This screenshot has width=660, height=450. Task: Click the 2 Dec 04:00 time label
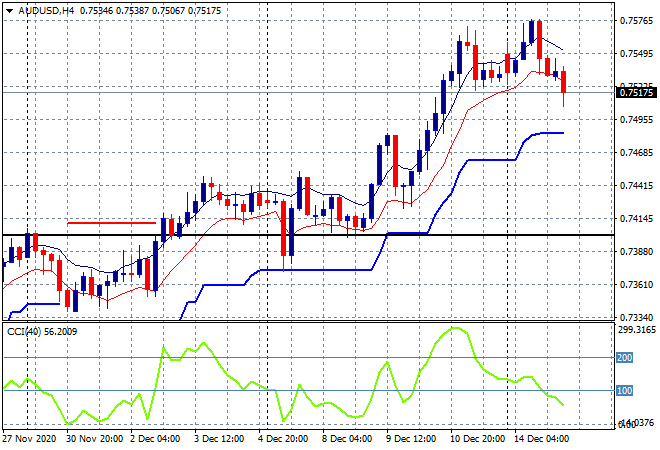coord(155,439)
